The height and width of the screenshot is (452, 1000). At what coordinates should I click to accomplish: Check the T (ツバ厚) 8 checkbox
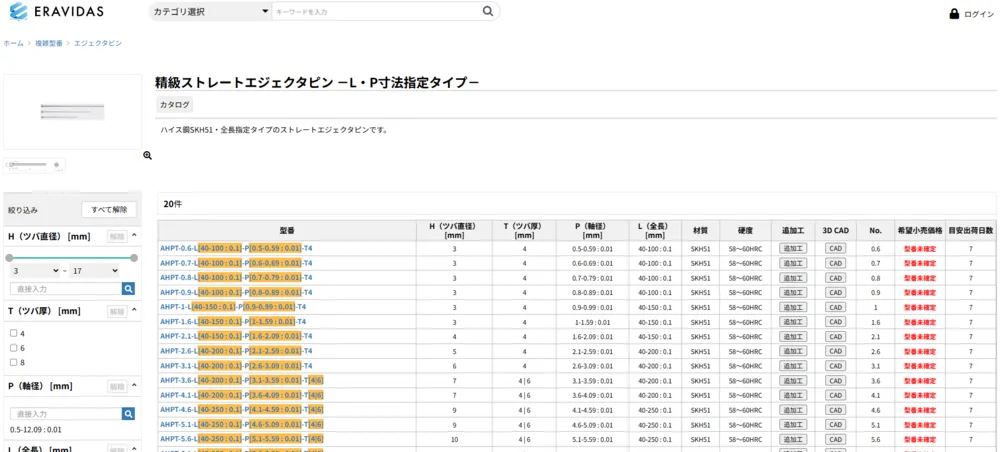pos(14,362)
